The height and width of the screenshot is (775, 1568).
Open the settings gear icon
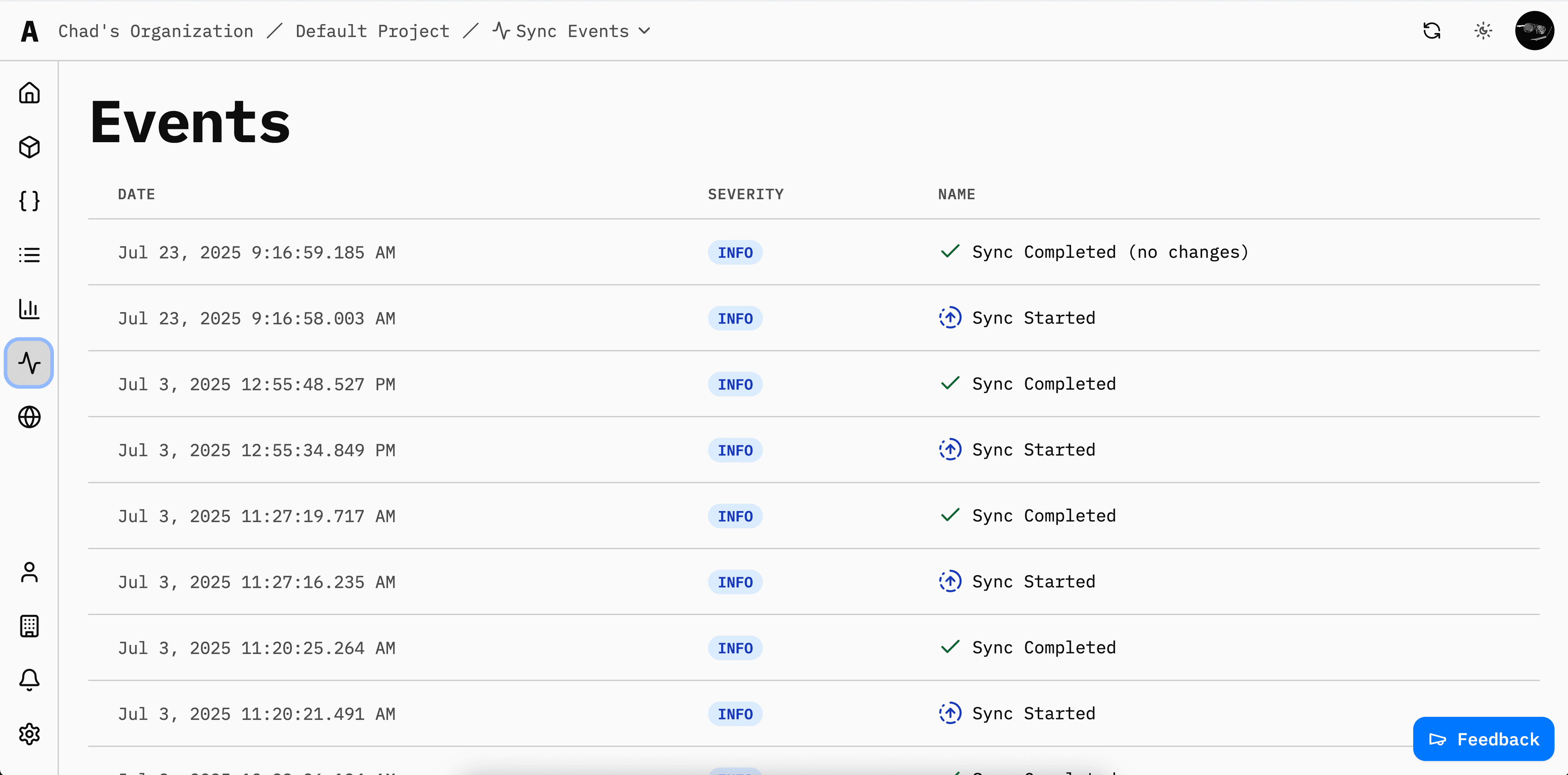pos(29,734)
